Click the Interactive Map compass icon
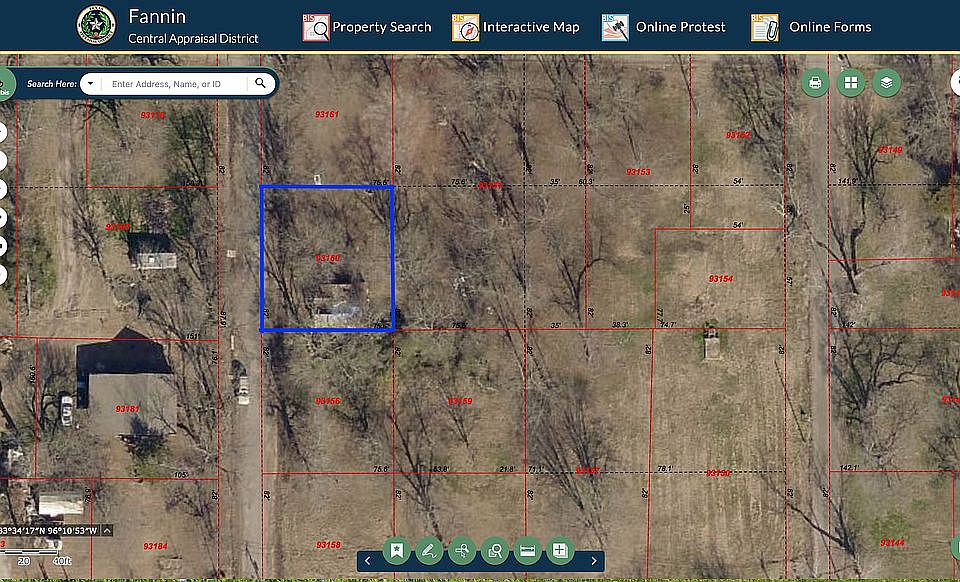The height and width of the screenshot is (582, 960). tap(465, 28)
